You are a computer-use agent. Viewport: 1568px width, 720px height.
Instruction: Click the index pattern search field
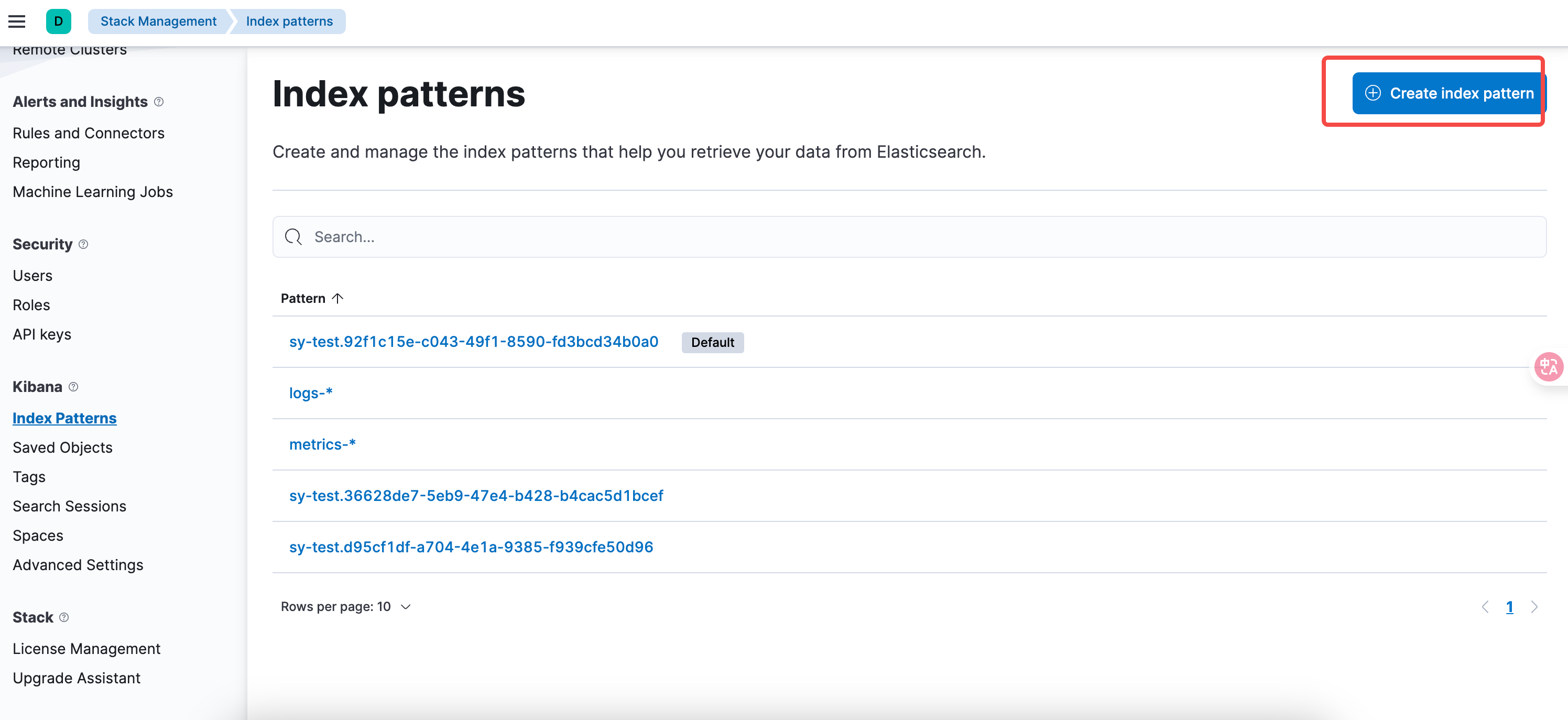(909, 237)
